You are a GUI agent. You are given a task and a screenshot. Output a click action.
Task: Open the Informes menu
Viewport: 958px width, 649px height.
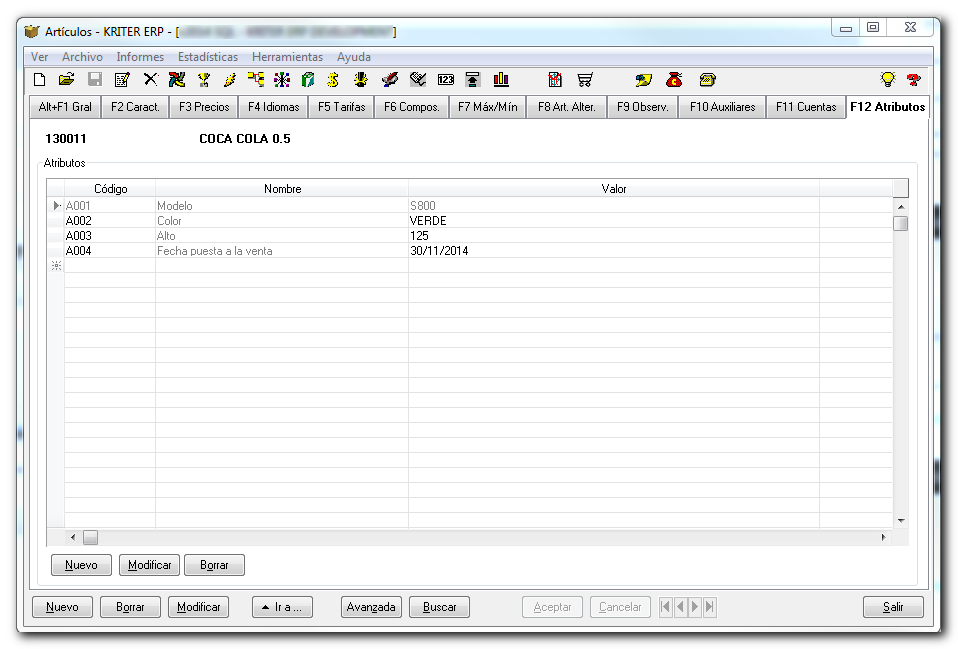[140, 57]
